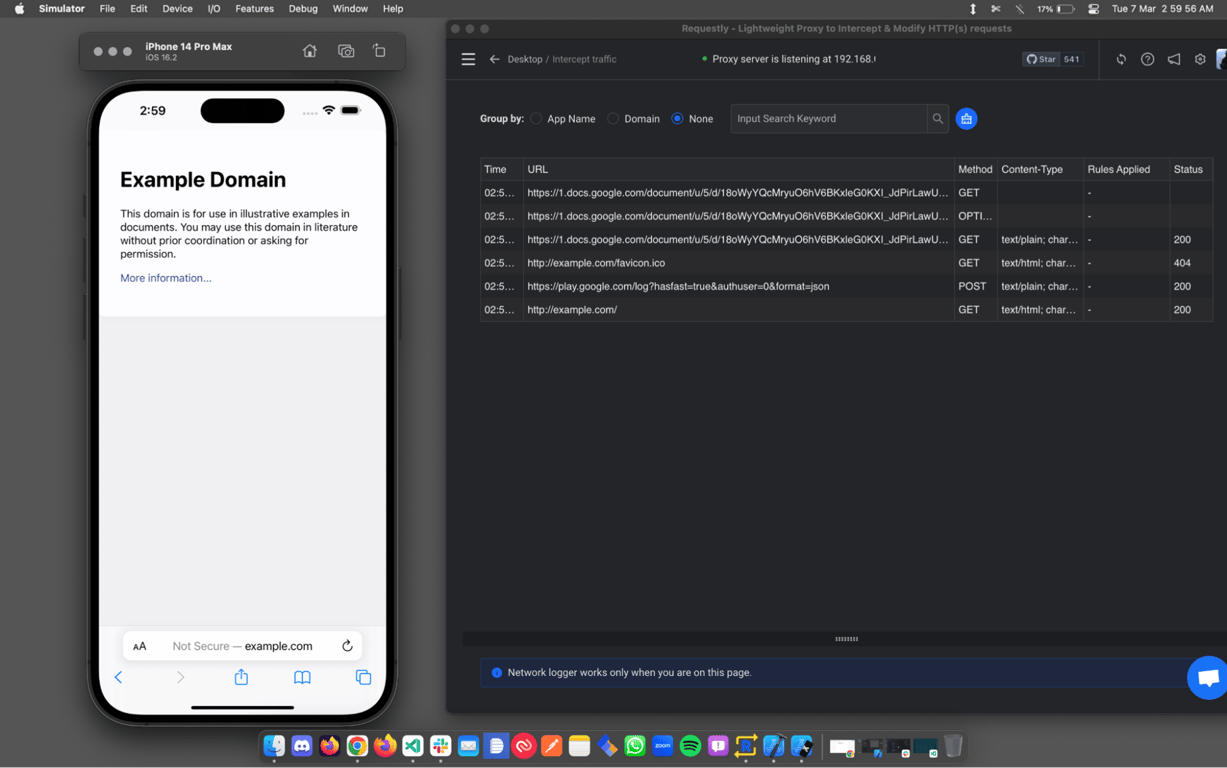This screenshot has height=768, width=1227.
Task: Open the I/O menu
Action: (213, 9)
